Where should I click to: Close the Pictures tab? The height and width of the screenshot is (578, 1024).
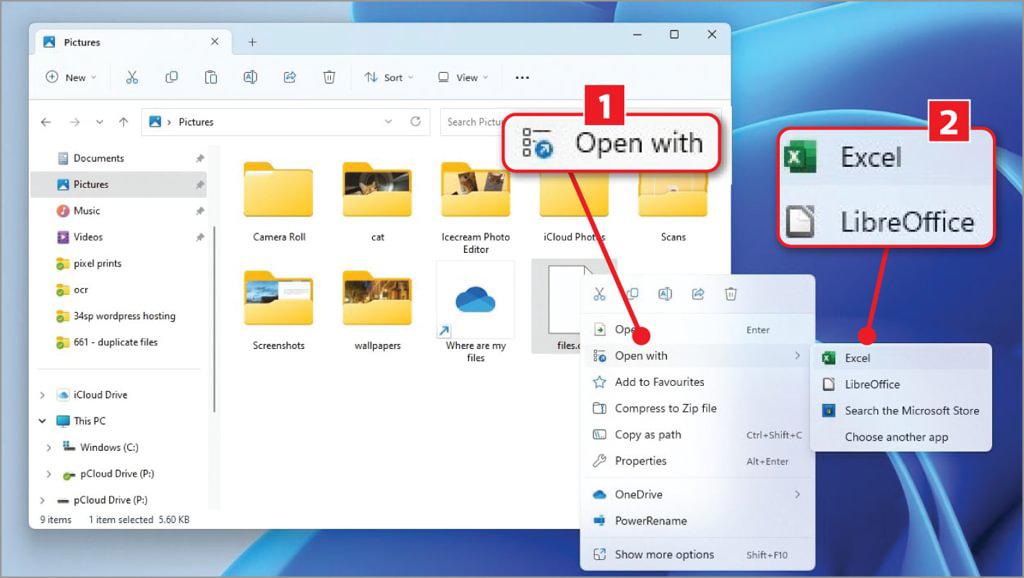(215, 42)
